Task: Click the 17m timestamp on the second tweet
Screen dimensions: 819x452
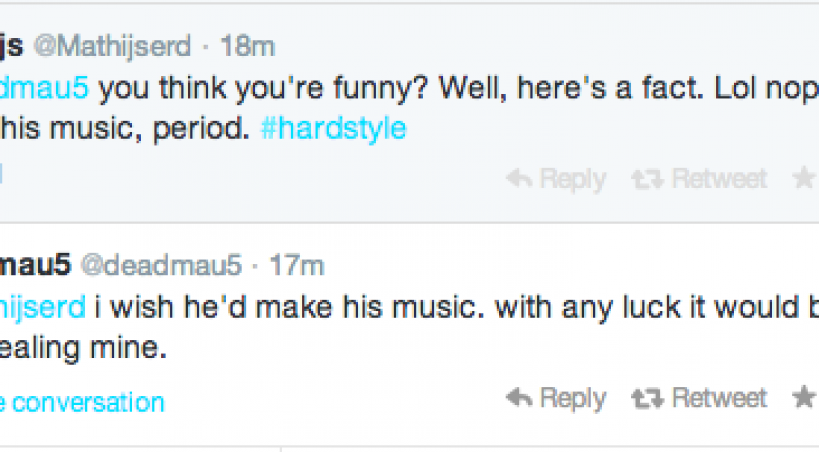Action: pyautogui.click(x=297, y=265)
